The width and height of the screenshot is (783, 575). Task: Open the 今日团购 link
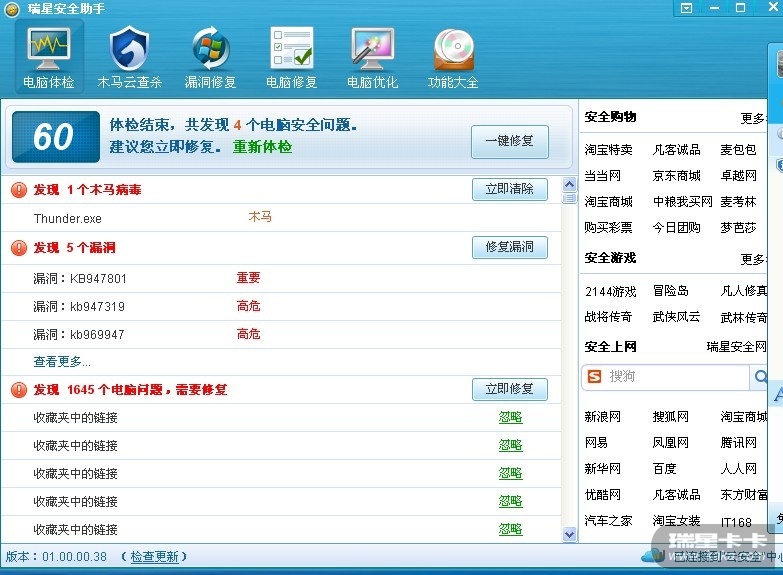point(676,228)
